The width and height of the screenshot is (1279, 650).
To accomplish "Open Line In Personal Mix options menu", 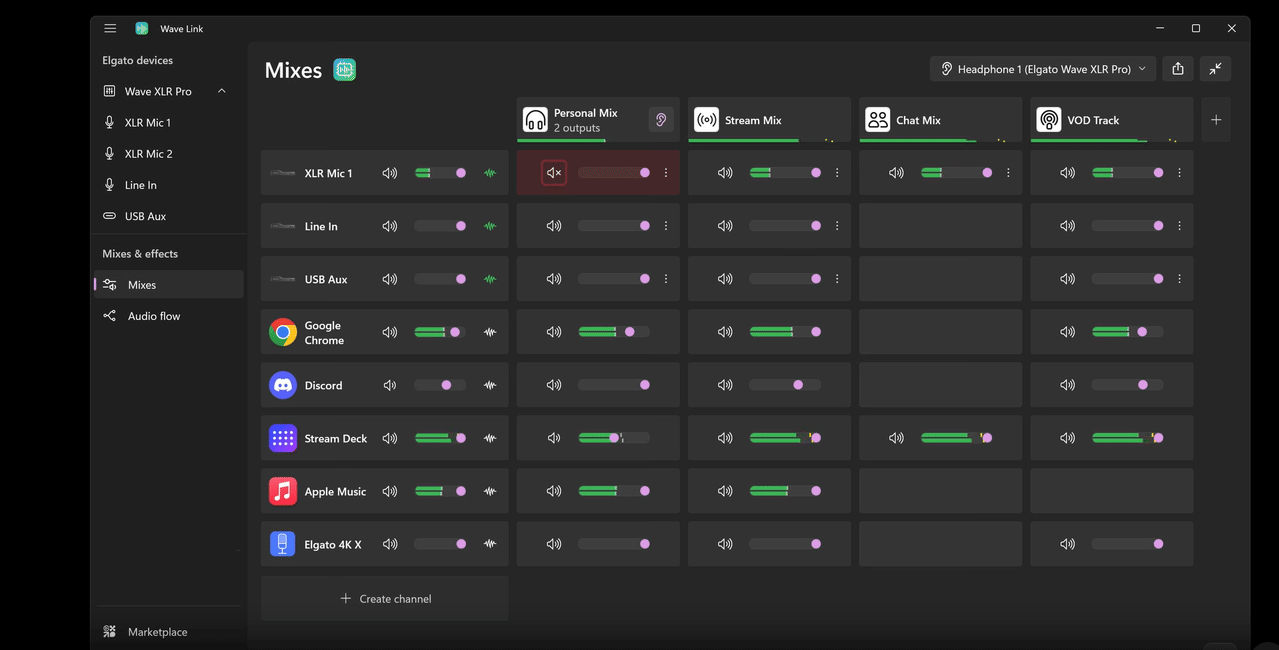I will (x=666, y=226).
